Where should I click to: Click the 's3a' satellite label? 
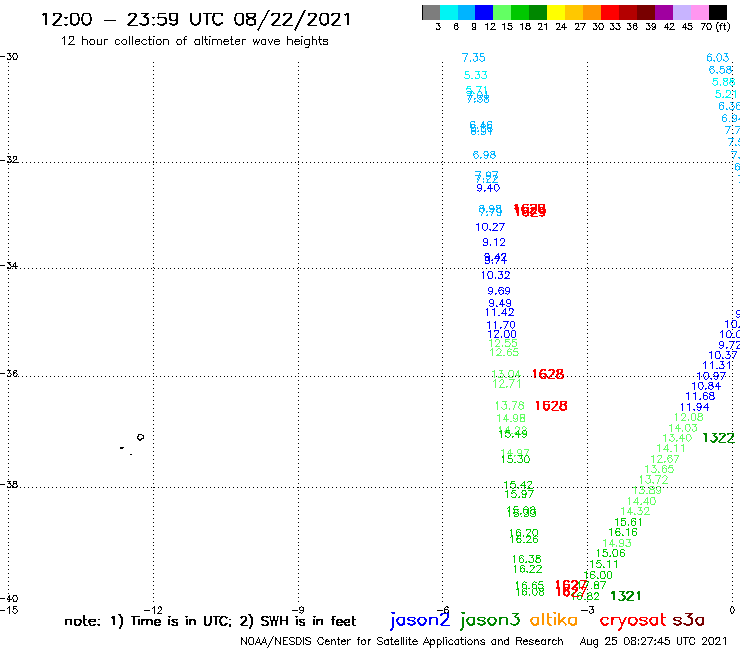[688, 619]
